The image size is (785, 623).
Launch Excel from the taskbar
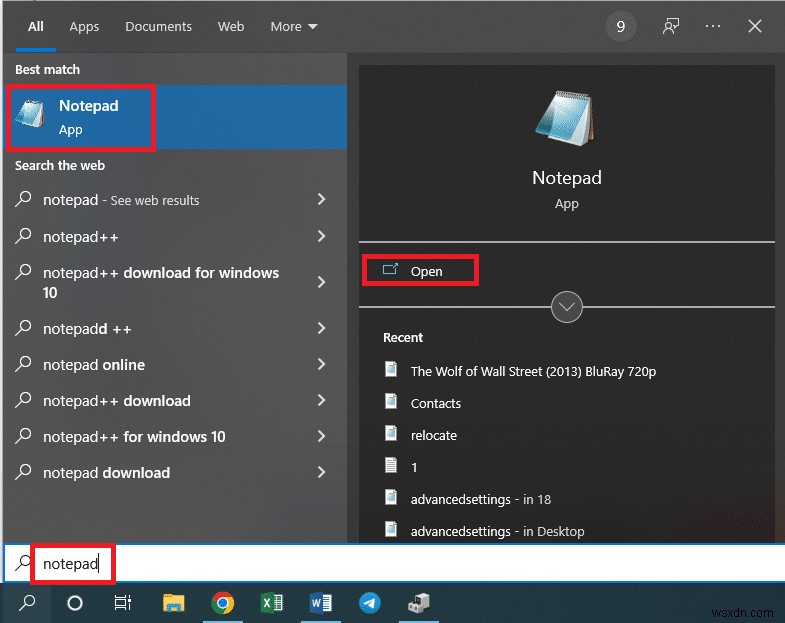[272, 602]
